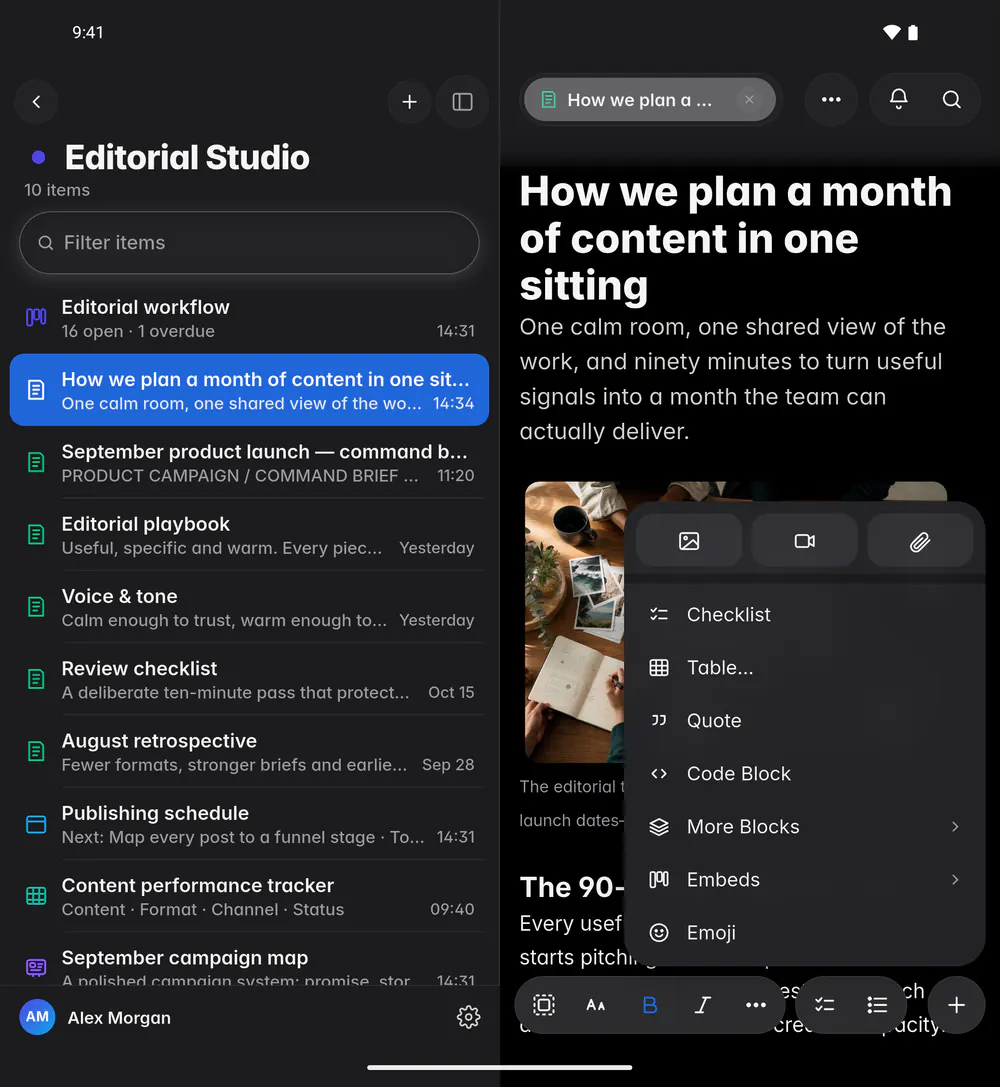
Task: Toggle italic formatting
Action: click(703, 1005)
